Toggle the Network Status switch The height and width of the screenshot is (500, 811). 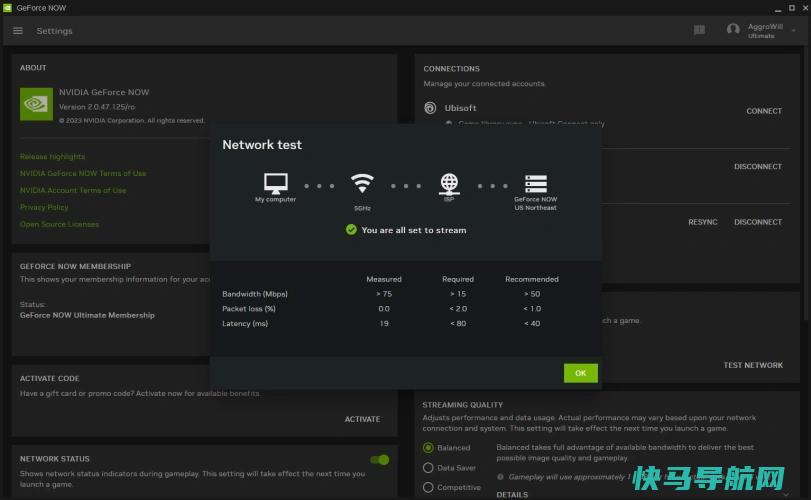(380, 460)
